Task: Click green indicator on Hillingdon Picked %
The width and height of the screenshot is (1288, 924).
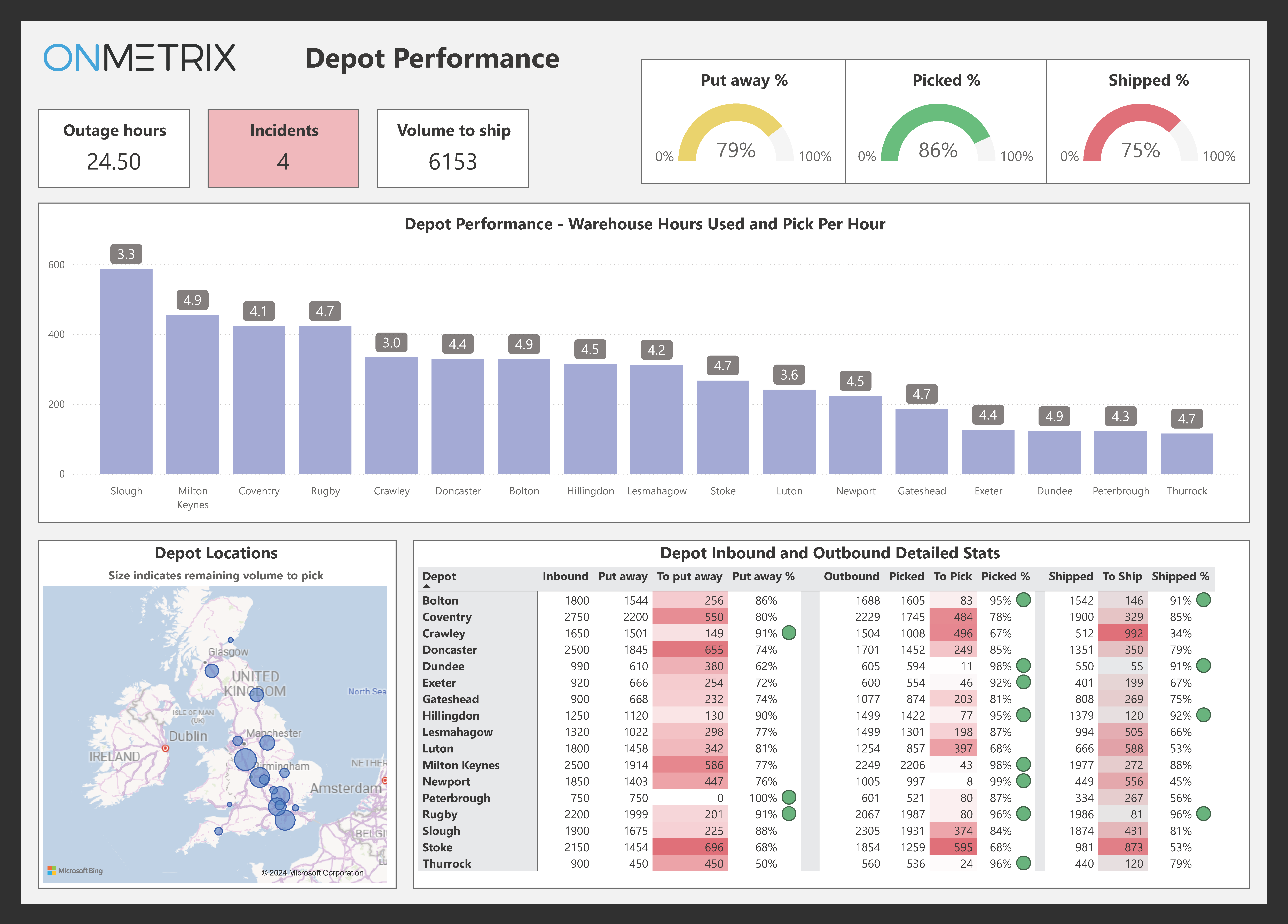Action: [x=1023, y=715]
